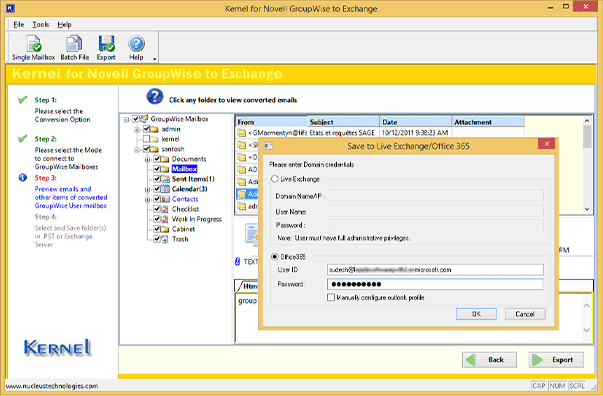Open the Batch File toolbar icon
The height and width of the screenshot is (396, 603).
[74, 43]
